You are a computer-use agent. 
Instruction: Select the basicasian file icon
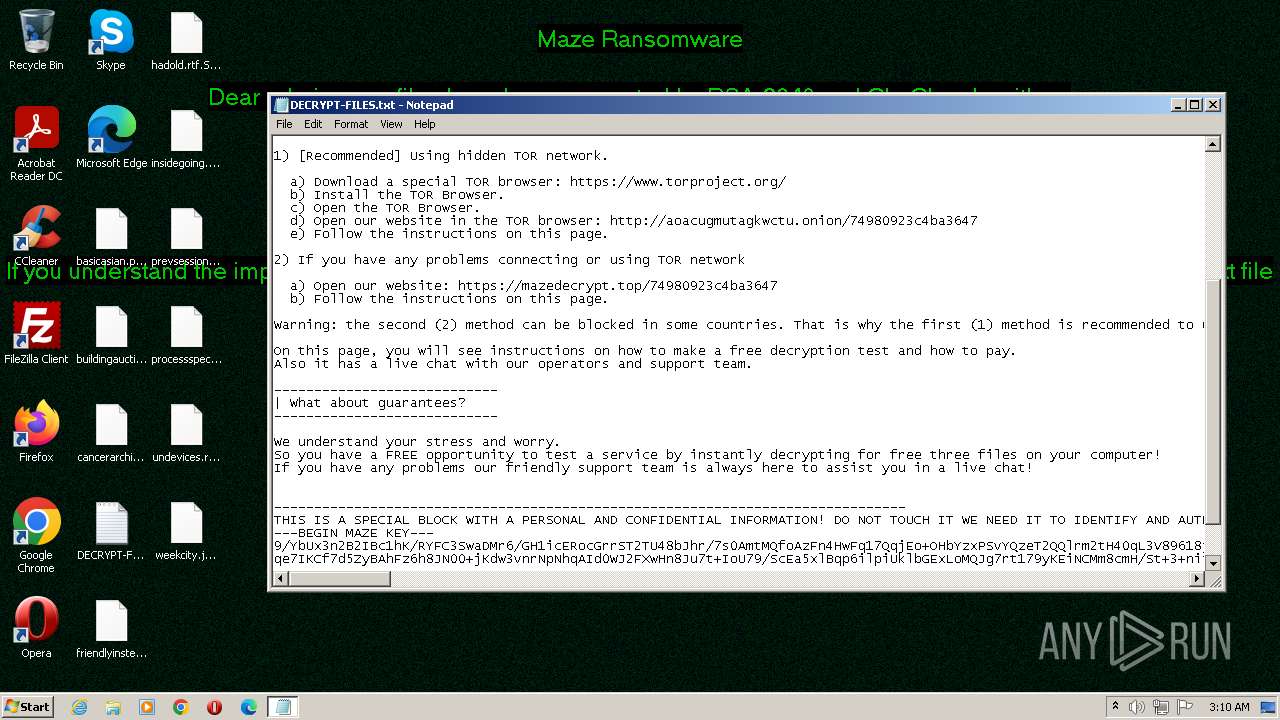111,236
